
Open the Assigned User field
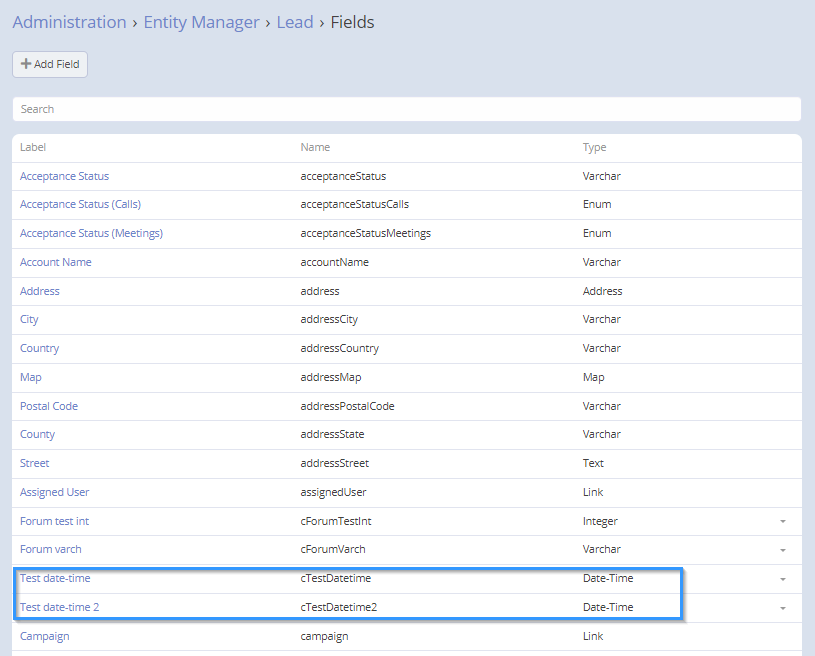coord(54,492)
